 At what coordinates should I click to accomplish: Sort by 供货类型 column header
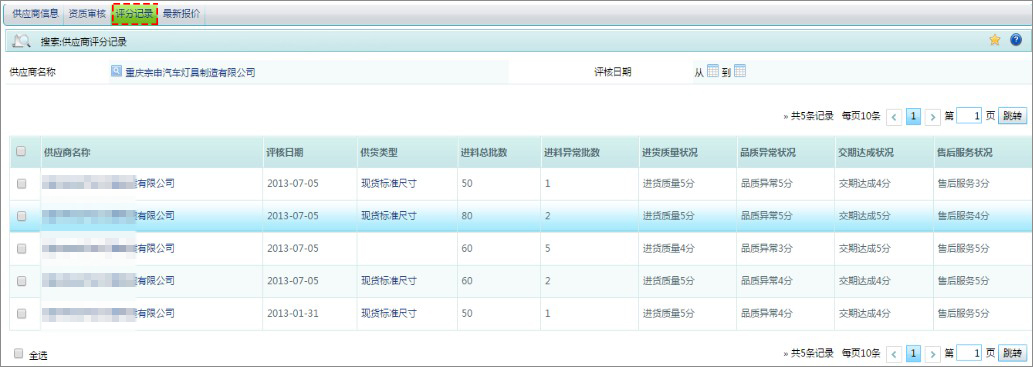tap(379, 152)
